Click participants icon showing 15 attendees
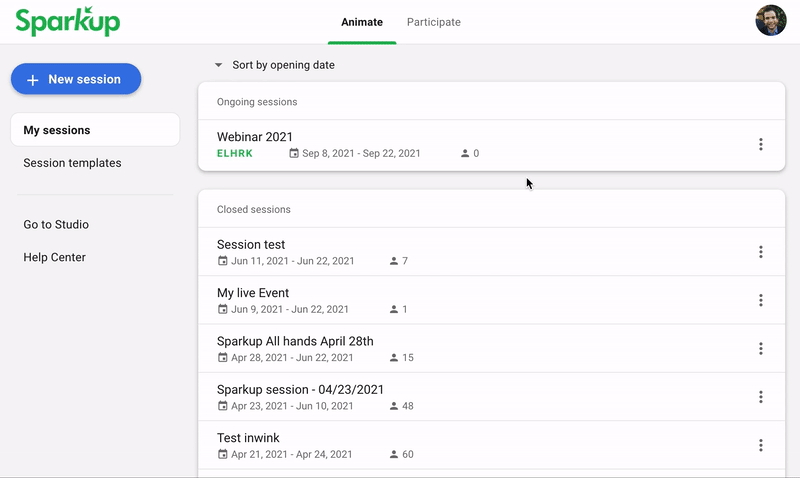The width and height of the screenshot is (800, 478). [393, 358]
